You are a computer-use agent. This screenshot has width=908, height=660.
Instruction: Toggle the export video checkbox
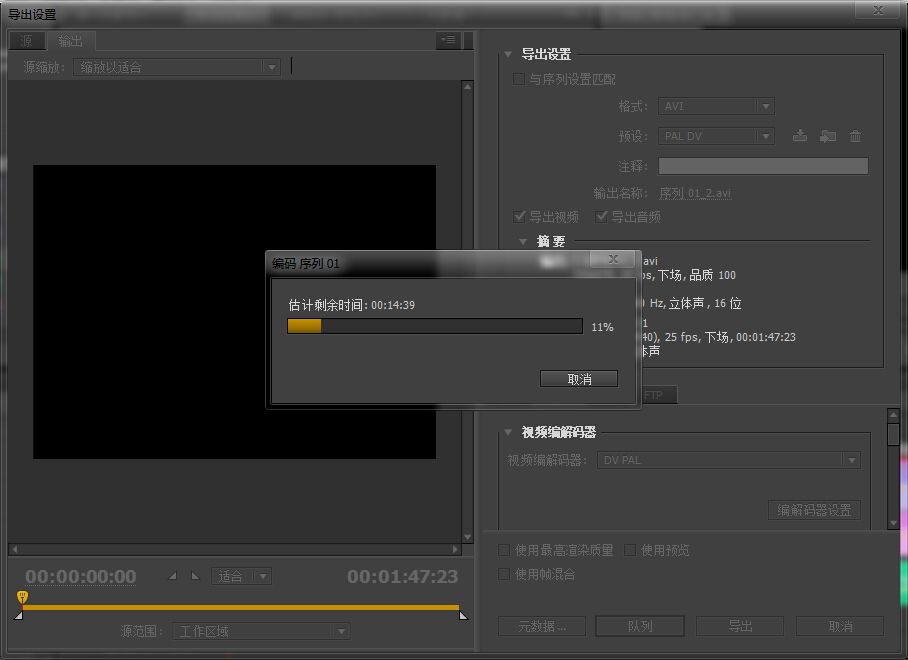519,217
